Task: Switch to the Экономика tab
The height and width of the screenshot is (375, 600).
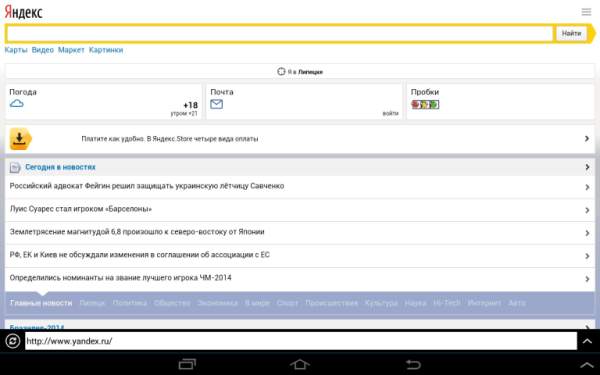Action: click(217, 303)
